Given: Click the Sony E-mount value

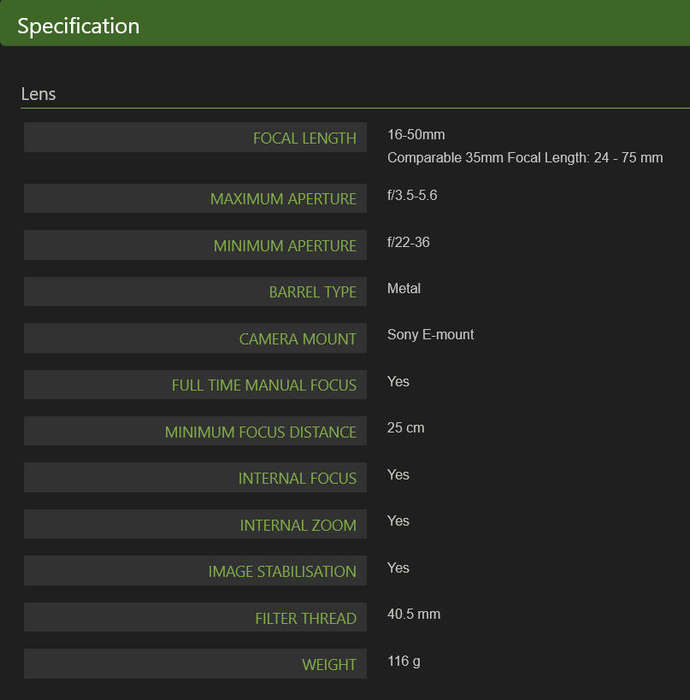Looking at the screenshot, I should tap(430, 334).
